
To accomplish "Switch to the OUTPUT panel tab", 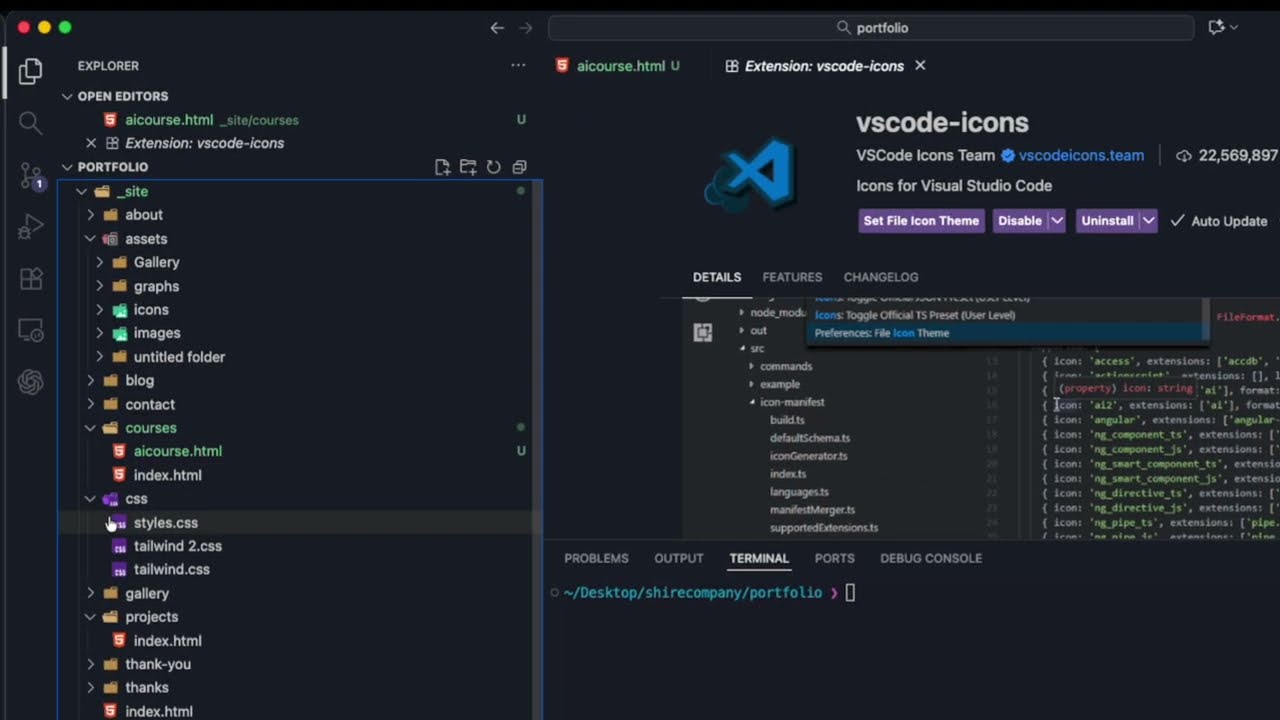I will [x=679, y=558].
